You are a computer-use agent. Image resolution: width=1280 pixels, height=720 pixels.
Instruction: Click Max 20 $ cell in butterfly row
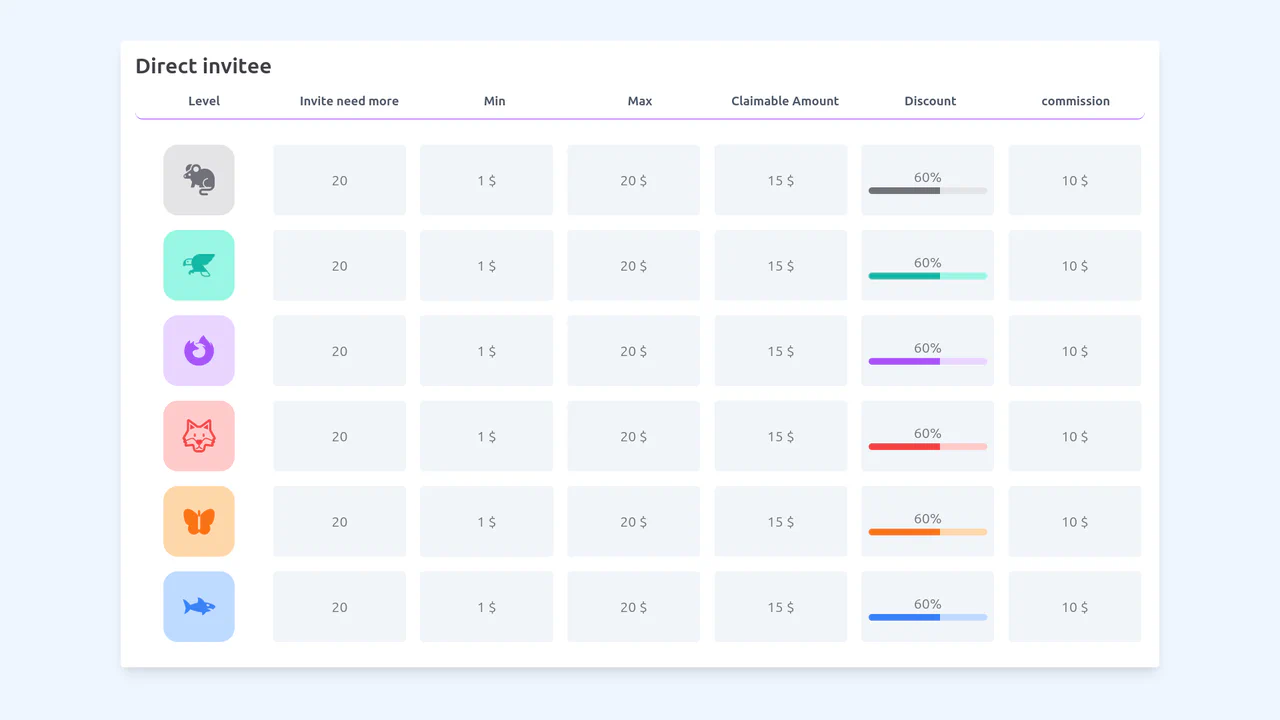click(x=634, y=521)
